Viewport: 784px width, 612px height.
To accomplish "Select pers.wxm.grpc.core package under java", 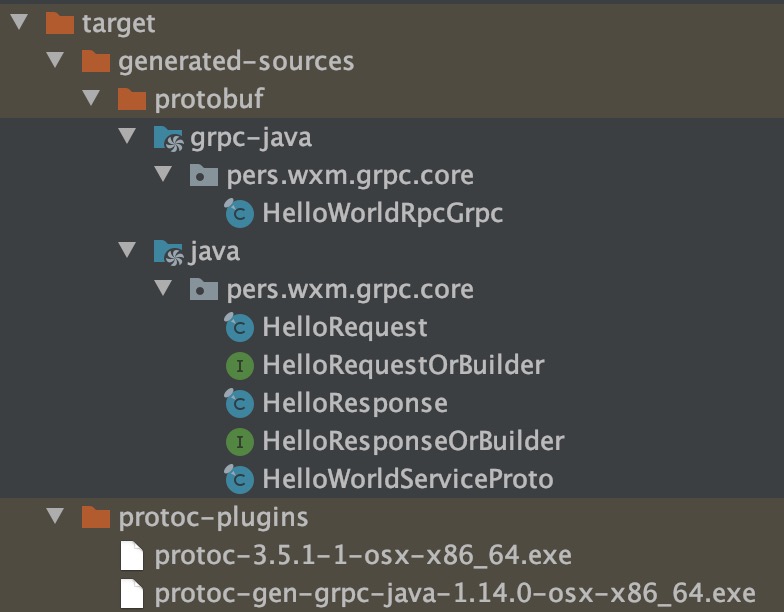I will [x=350, y=289].
